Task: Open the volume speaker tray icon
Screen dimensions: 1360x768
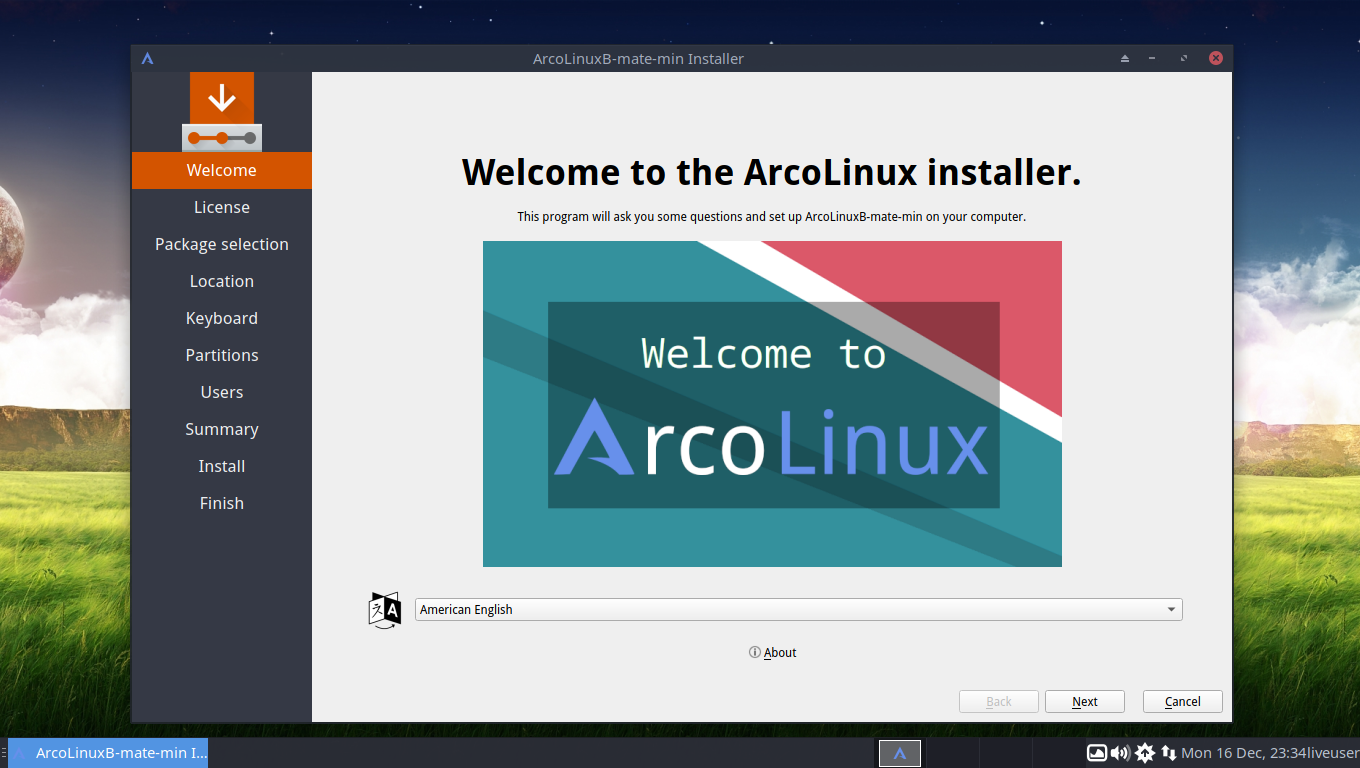Action: [x=1120, y=753]
